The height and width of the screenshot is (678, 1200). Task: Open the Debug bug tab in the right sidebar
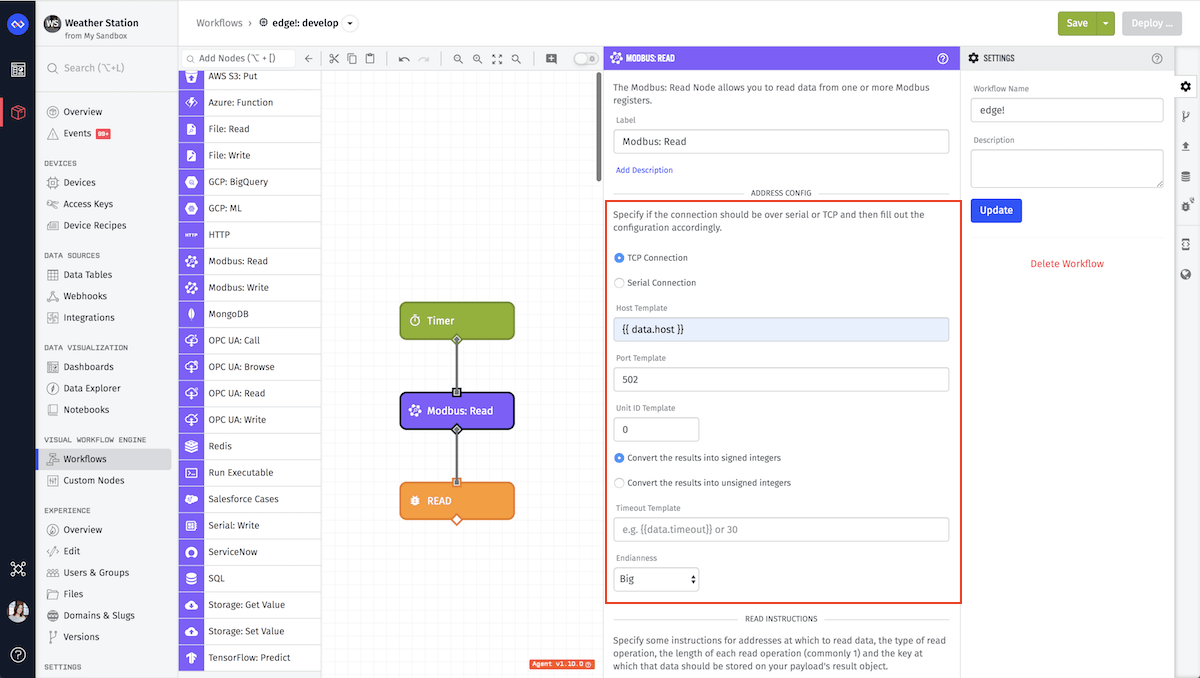(1186, 206)
